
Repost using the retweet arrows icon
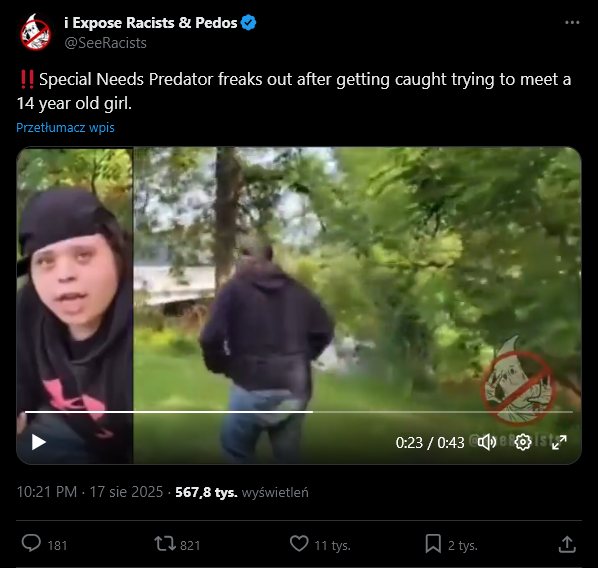[x=165, y=544]
